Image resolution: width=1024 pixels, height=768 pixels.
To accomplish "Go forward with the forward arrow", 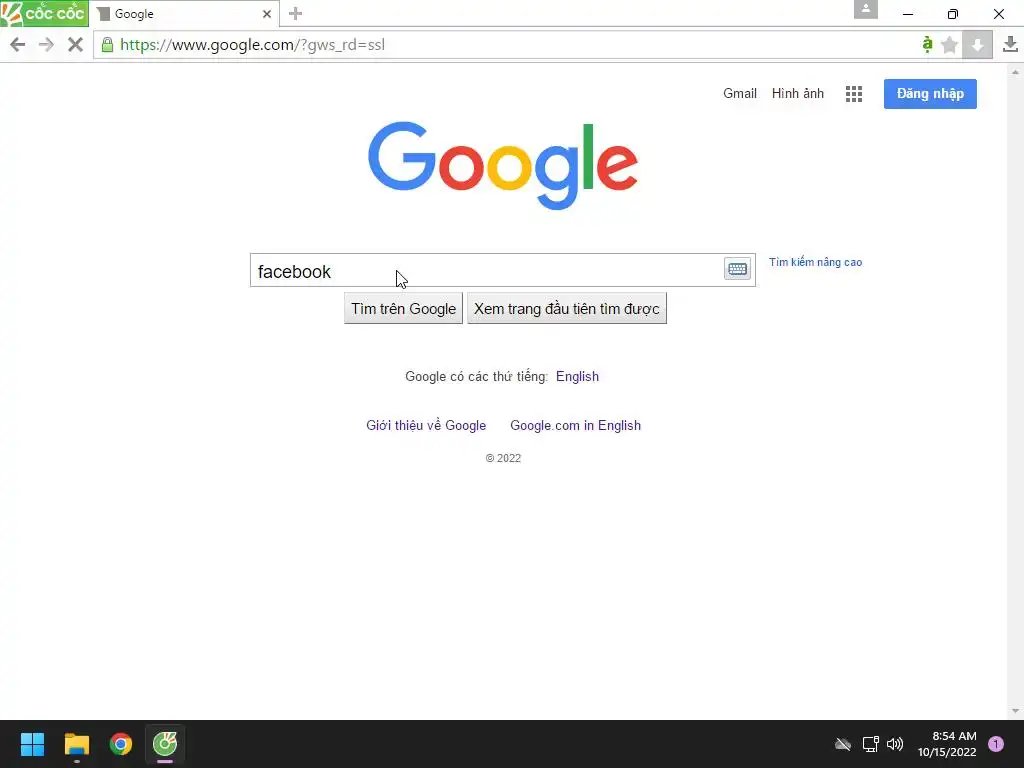I will point(46,44).
